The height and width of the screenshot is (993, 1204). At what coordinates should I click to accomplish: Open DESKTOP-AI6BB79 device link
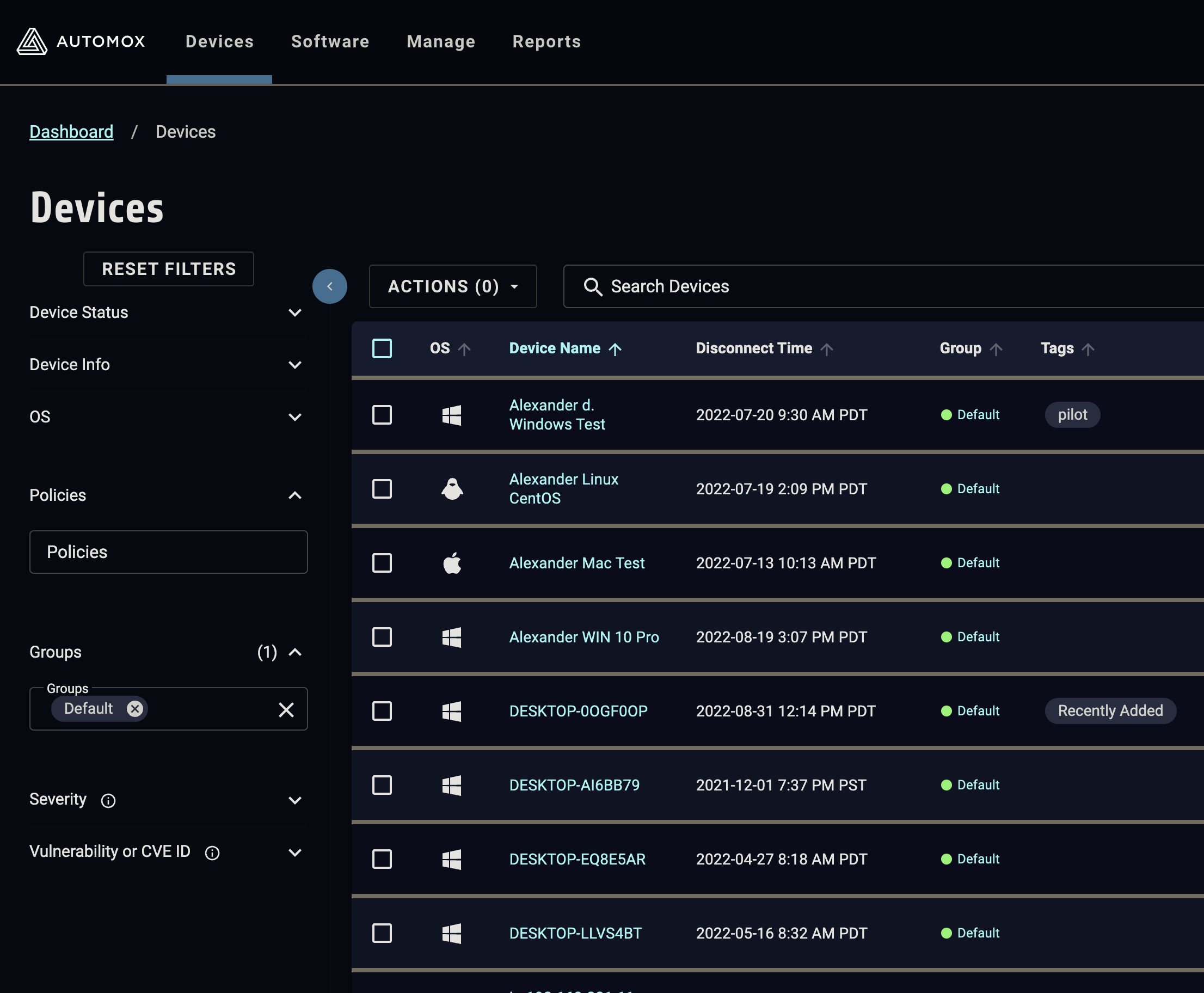[x=574, y=785]
